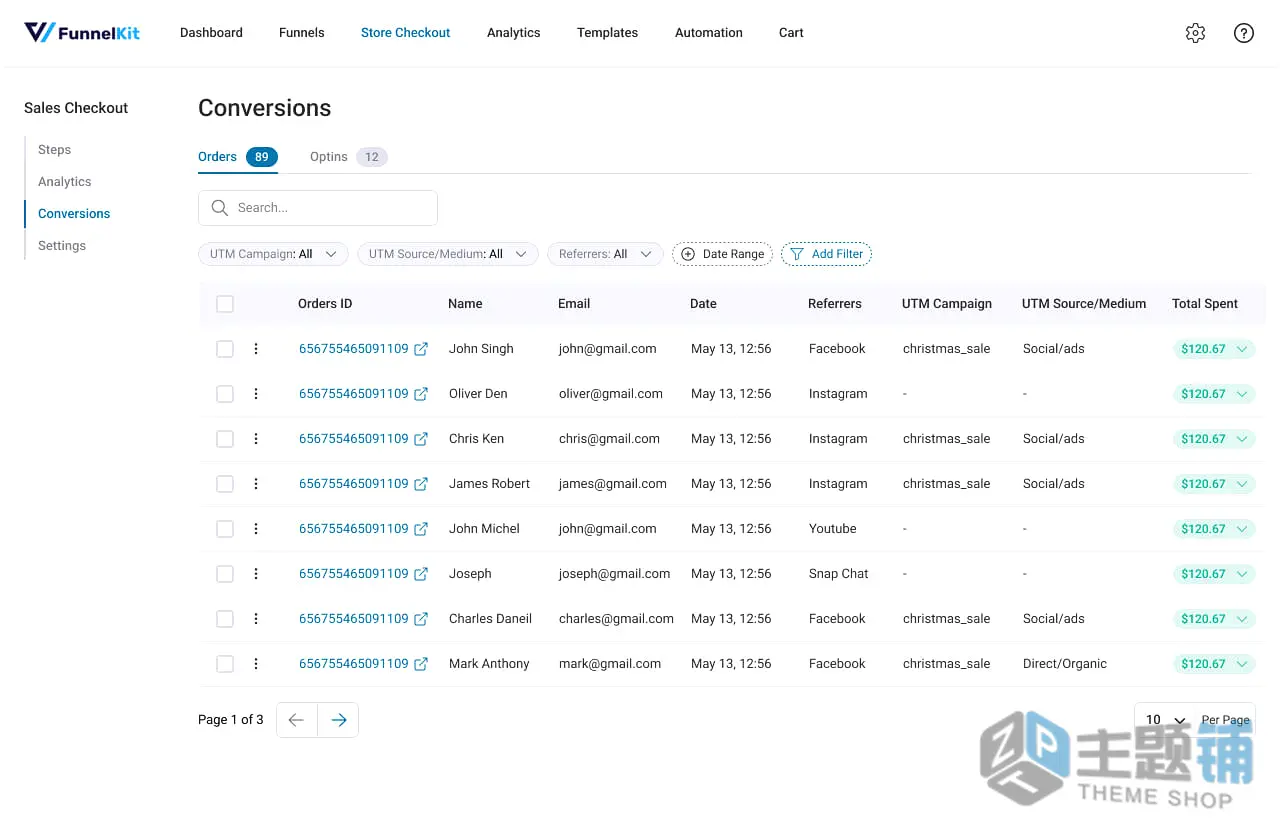Screen dimensions: 1280x837
Task: Open three-dot menu for Joseph row
Action: click(256, 574)
